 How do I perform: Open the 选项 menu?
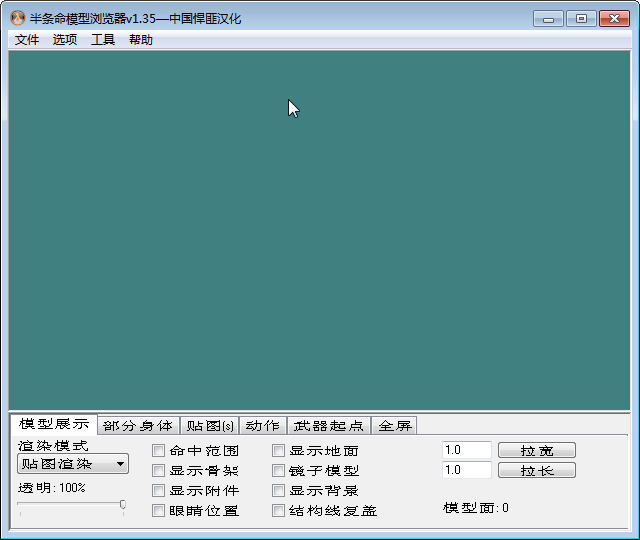click(64, 40)
